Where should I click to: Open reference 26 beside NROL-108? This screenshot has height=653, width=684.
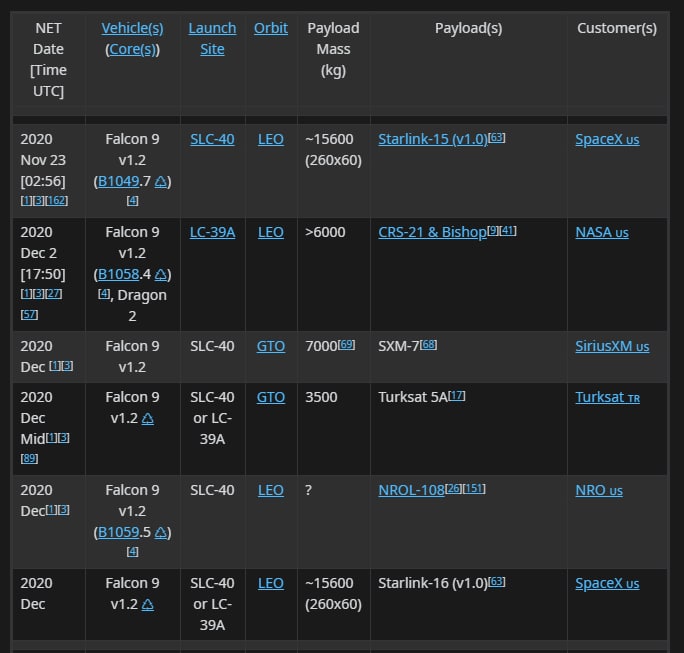pos(454,488)
